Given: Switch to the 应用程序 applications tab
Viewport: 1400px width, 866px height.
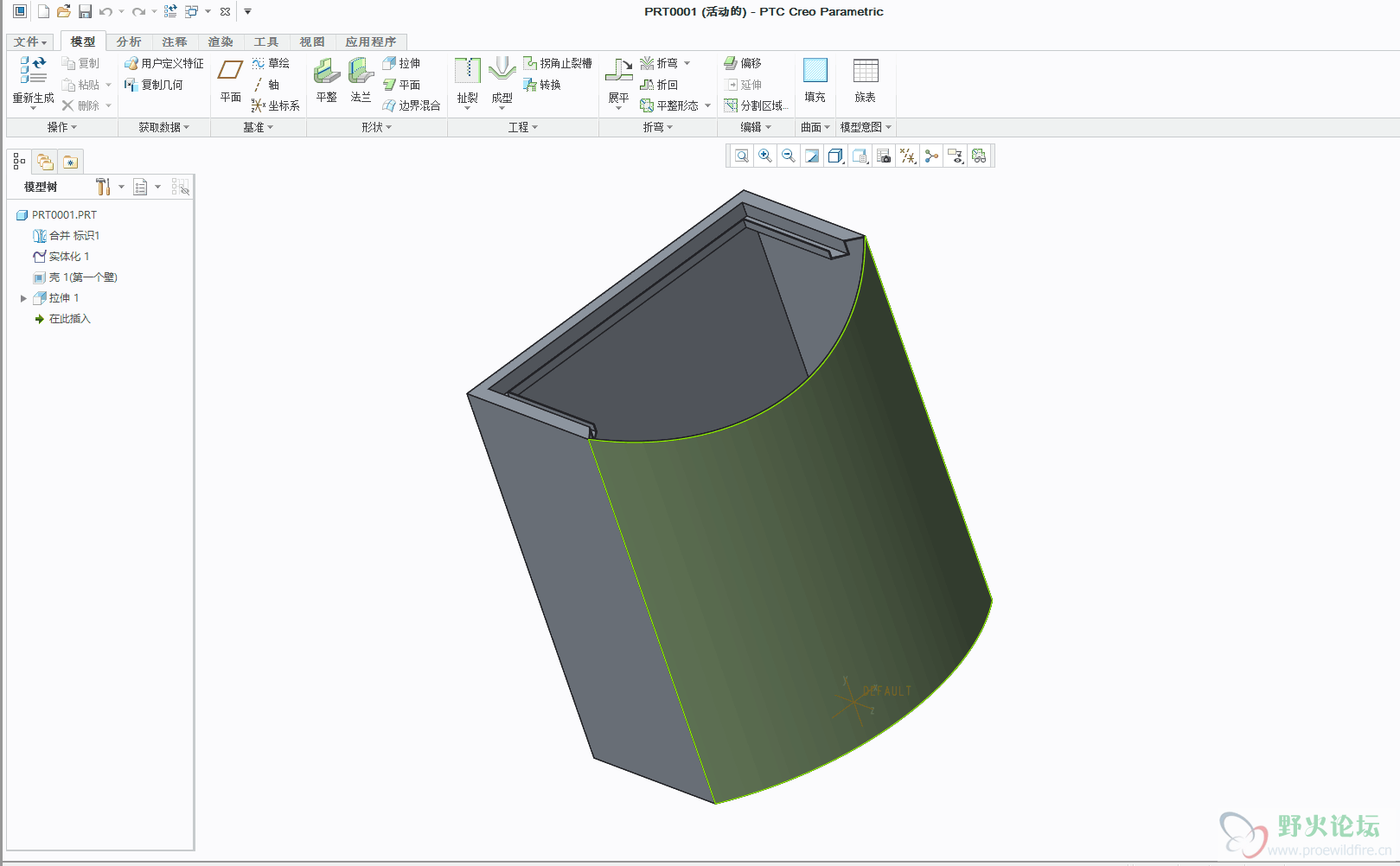Looking at the screenshot, I should click(x=371, y=41).
